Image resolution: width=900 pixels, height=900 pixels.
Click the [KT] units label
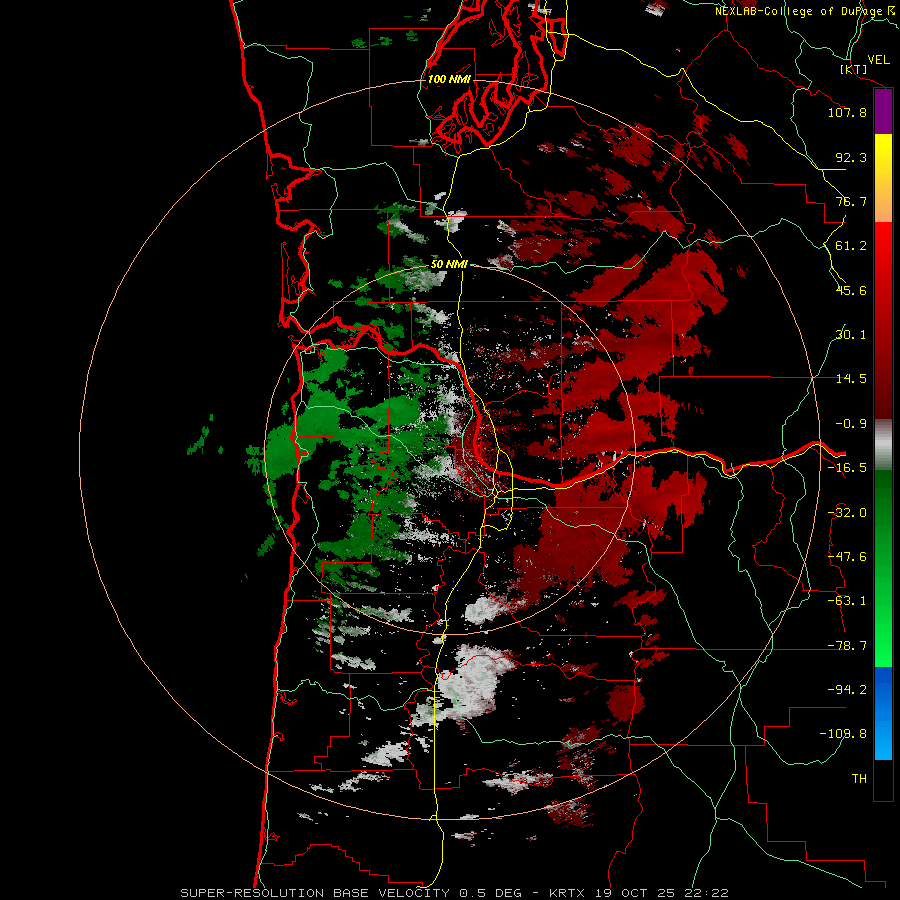click(854, 69)
